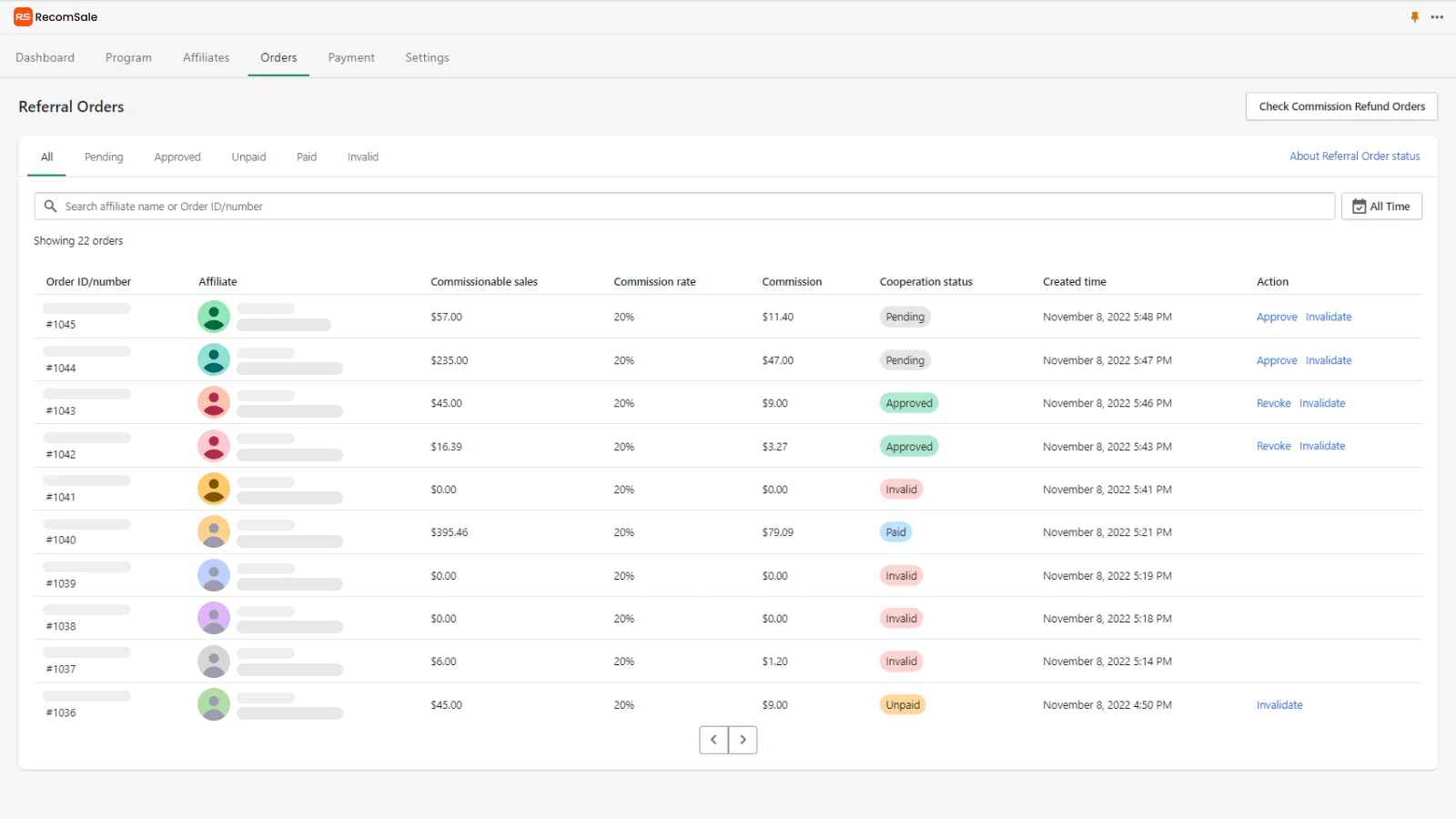Click the 'Showing 22 orders' text
The image size is (1456, 819).
coord(78,241)
